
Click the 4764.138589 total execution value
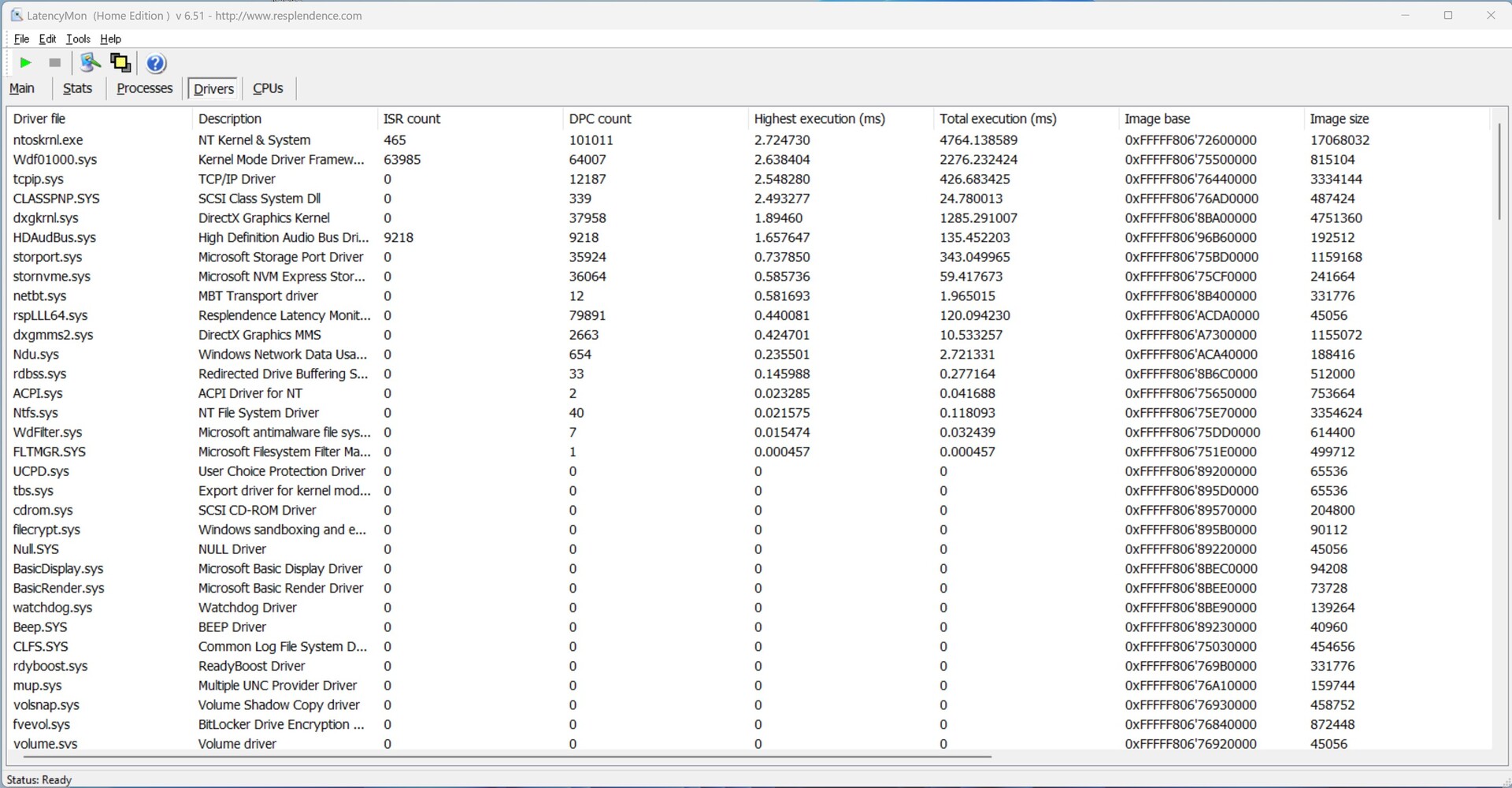[x=978, y=140]
